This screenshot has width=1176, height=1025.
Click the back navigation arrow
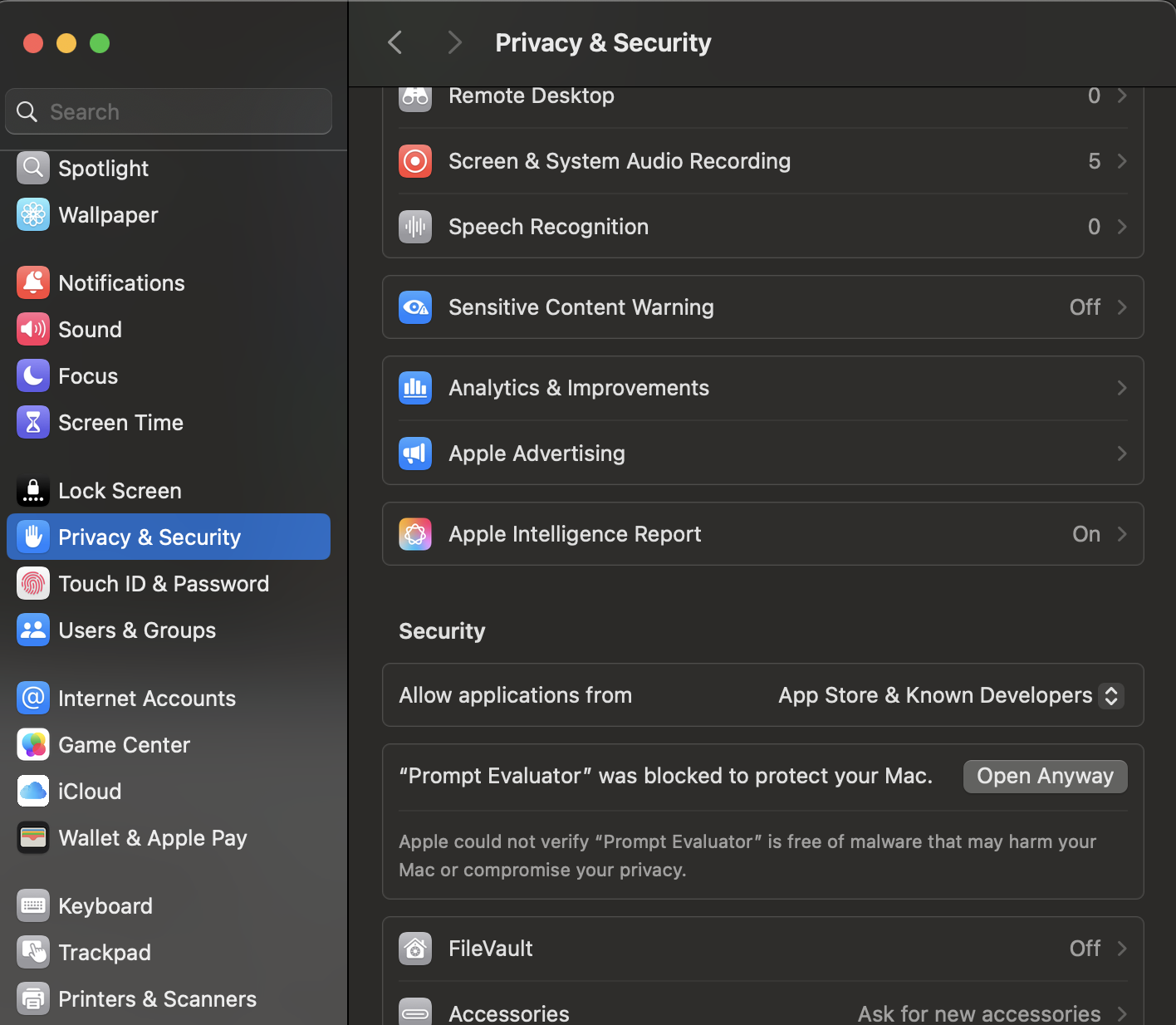point(394,42)
